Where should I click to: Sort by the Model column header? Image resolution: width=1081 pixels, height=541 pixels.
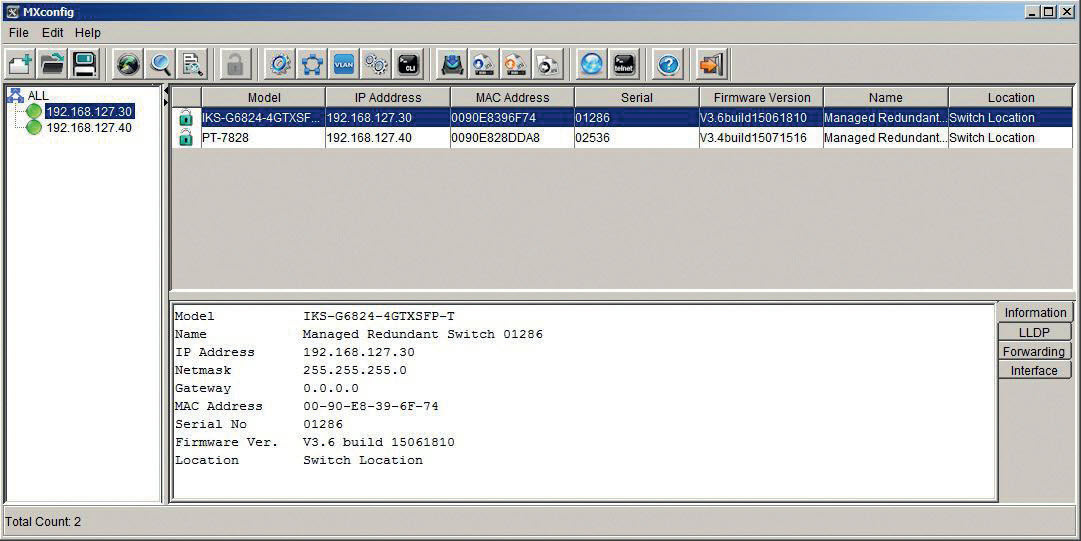(x=264, y=98)
